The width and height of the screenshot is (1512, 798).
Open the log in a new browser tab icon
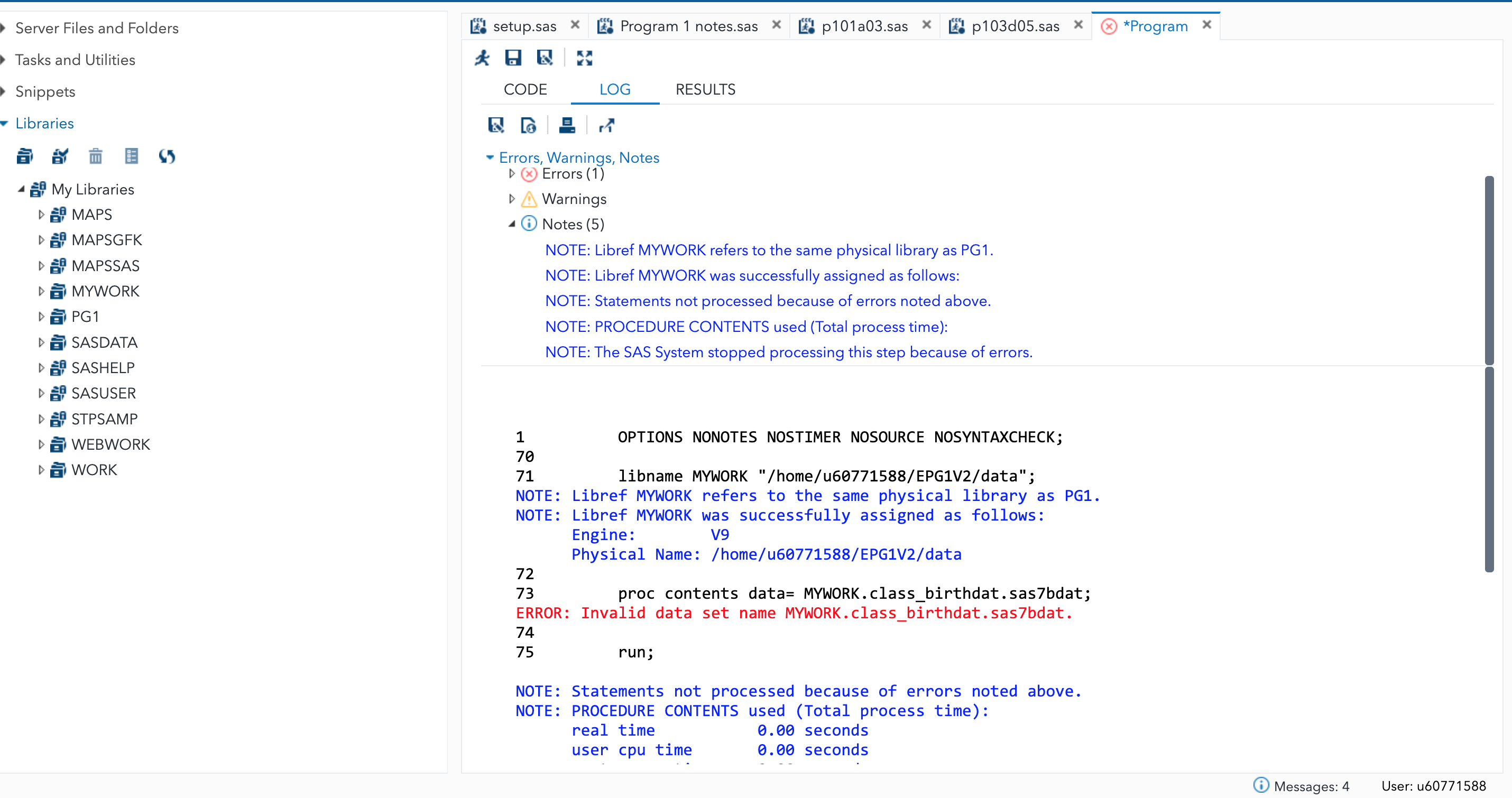606,125
